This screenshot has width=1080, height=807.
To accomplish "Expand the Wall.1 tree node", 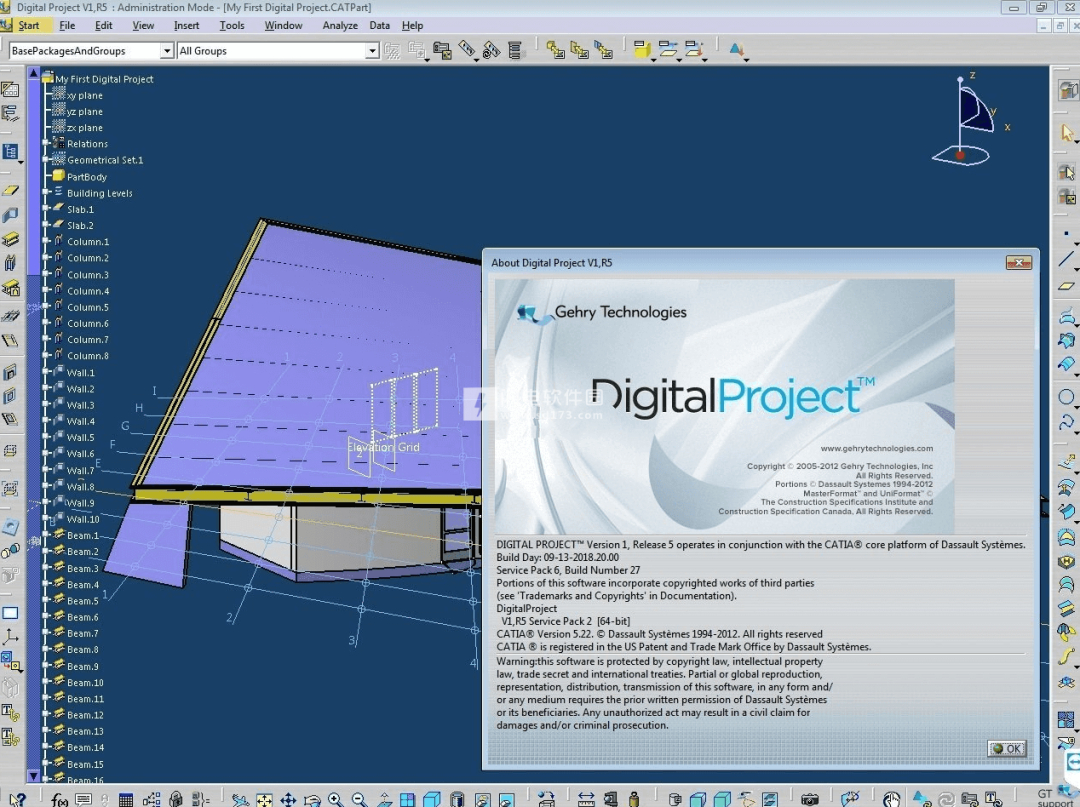I will pyautogui.click(x=45, y=372).
